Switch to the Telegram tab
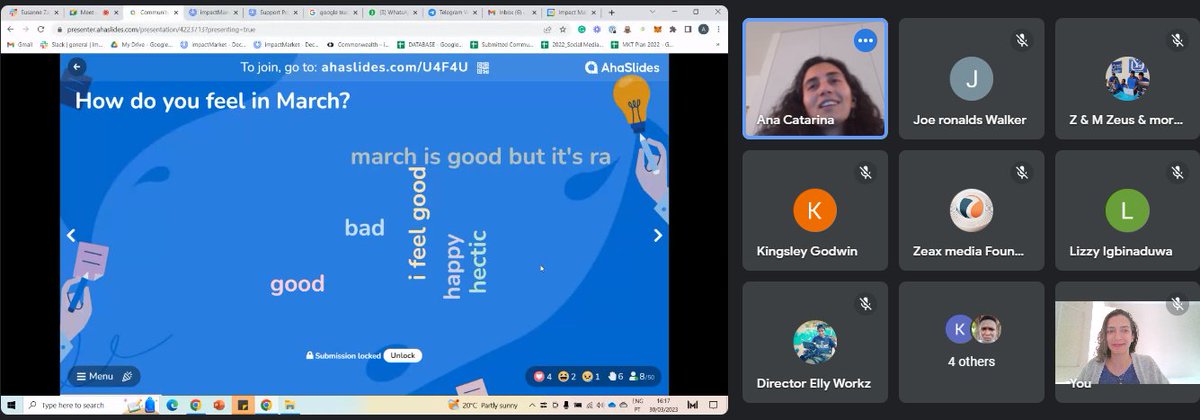Image resolution: width=1200 pixels, height=420 pixels. click(452, 13)
